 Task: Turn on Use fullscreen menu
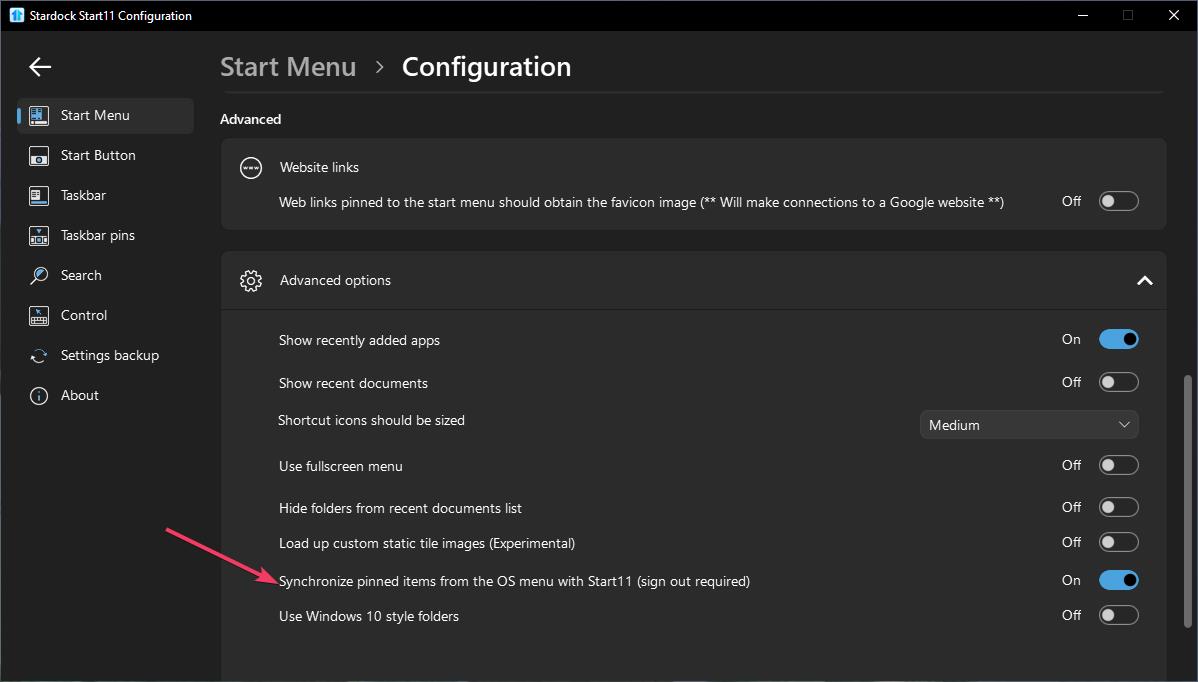[x=1118, y=465]
